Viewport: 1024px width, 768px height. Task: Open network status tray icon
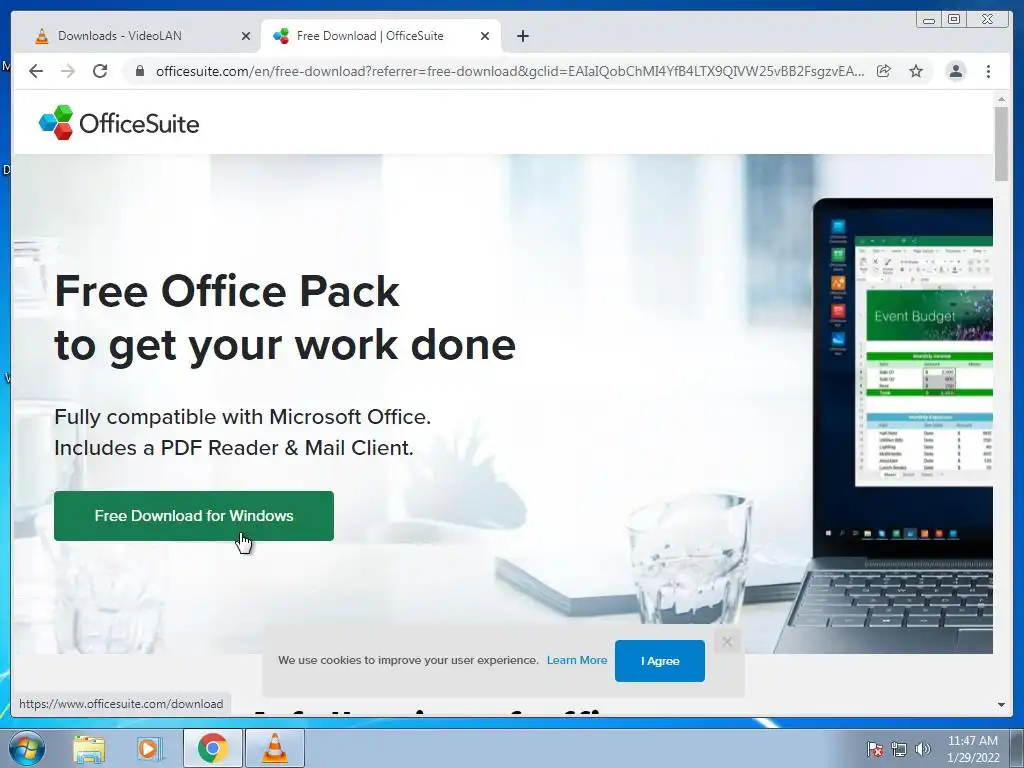click(899, 749)
